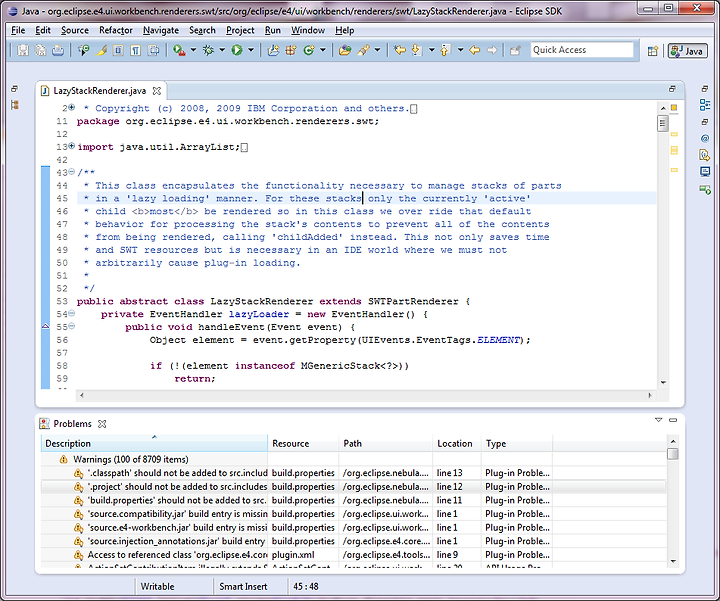The height and width of the screenshot is (601, 720).
Task: Create a New Java Project icon
Action: click(273, 50)
